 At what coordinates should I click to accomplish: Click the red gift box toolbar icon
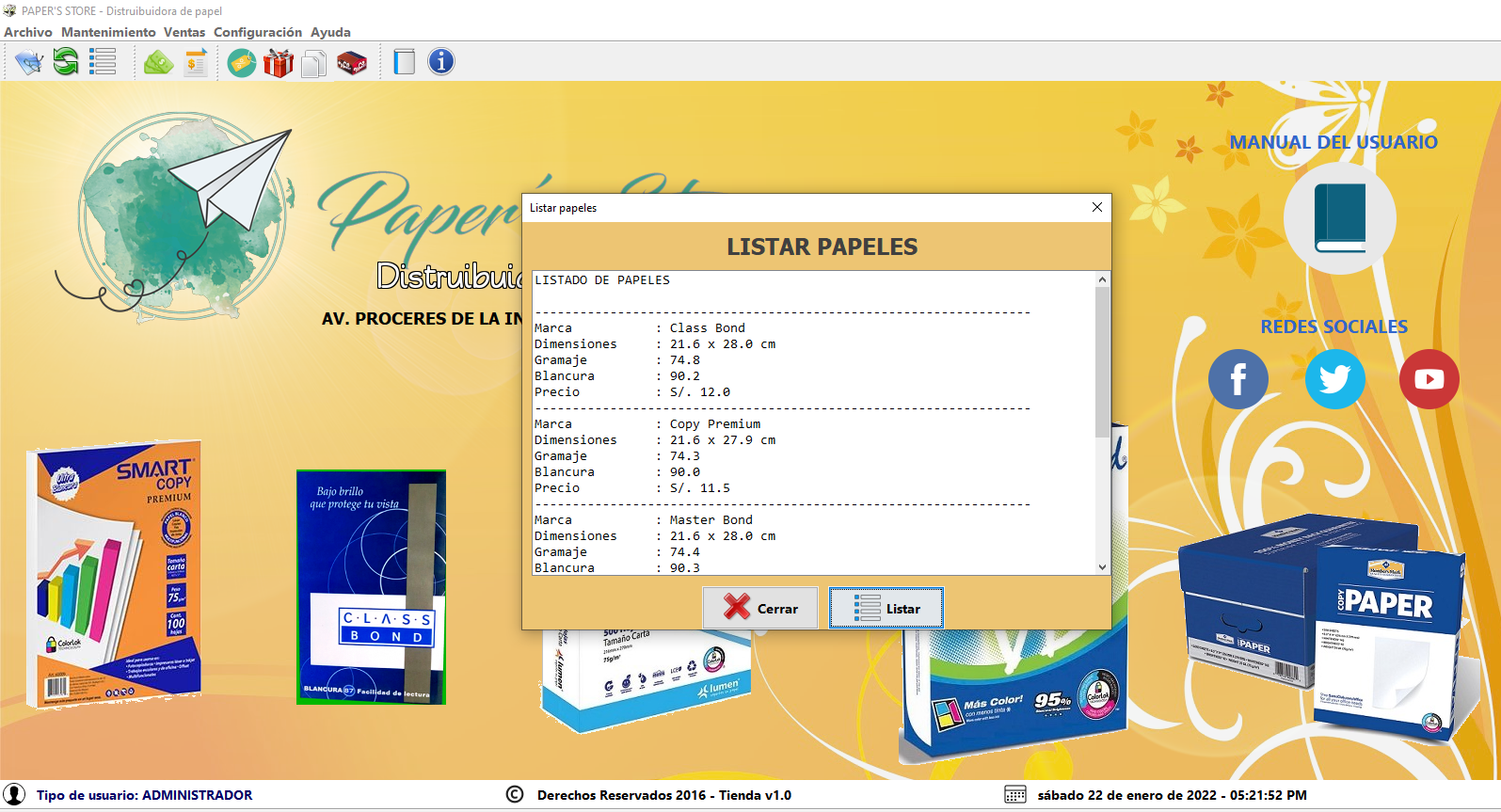tap(279, 62)
